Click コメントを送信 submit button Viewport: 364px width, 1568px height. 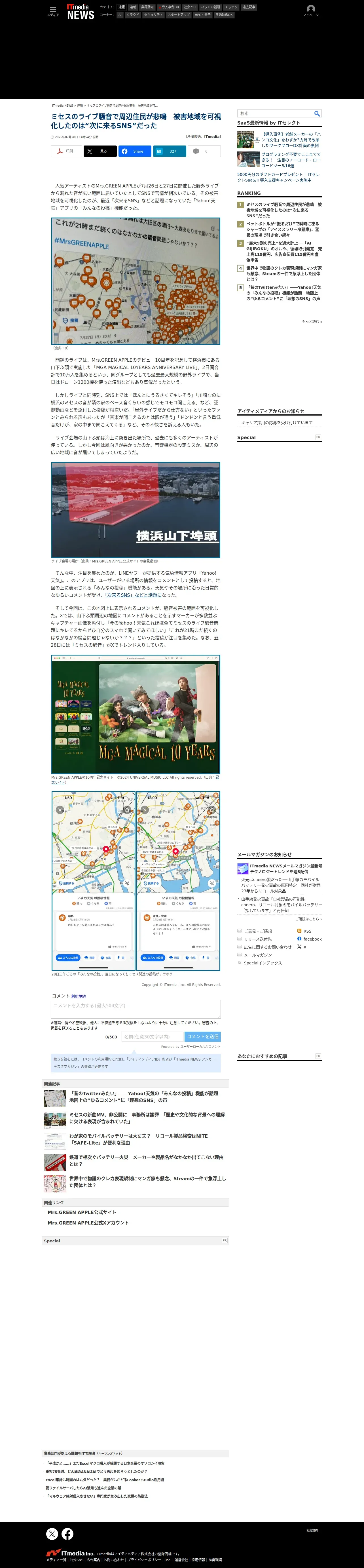[202, 1037]
